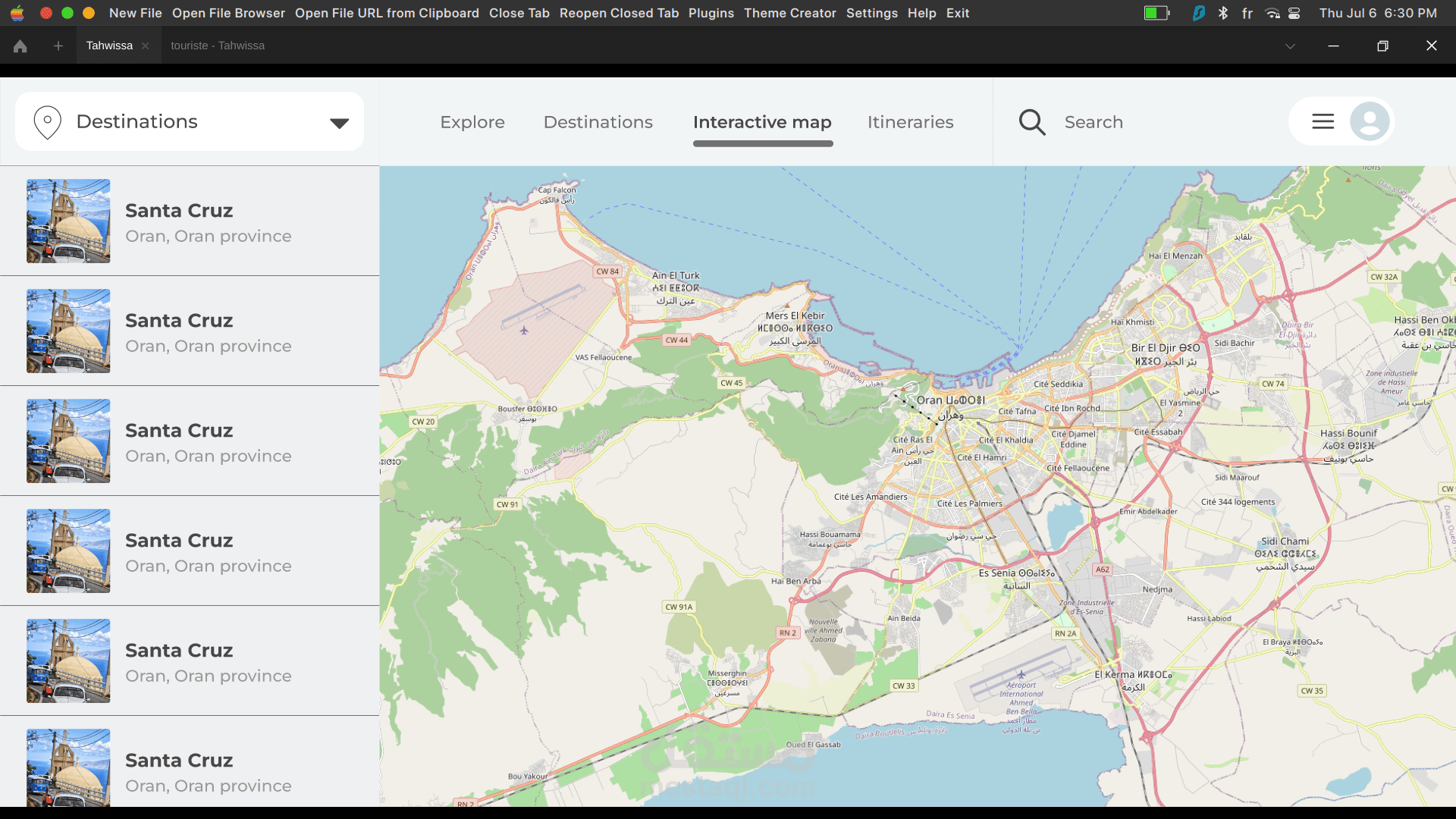Expand the Destinations dropdown arrow
1456x819 pixels.
tap(339, 123)
